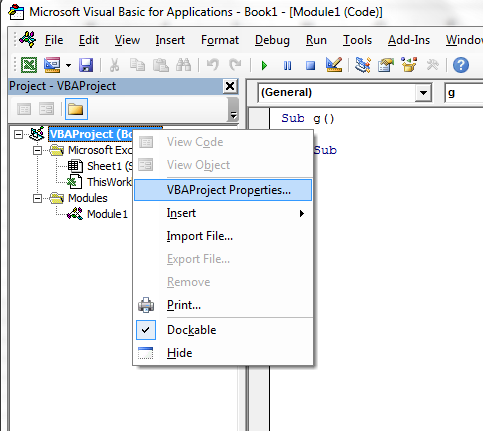The width and height of the screenshot is (483, 431).
Task: Open the File menu
Action: [54, 40]
